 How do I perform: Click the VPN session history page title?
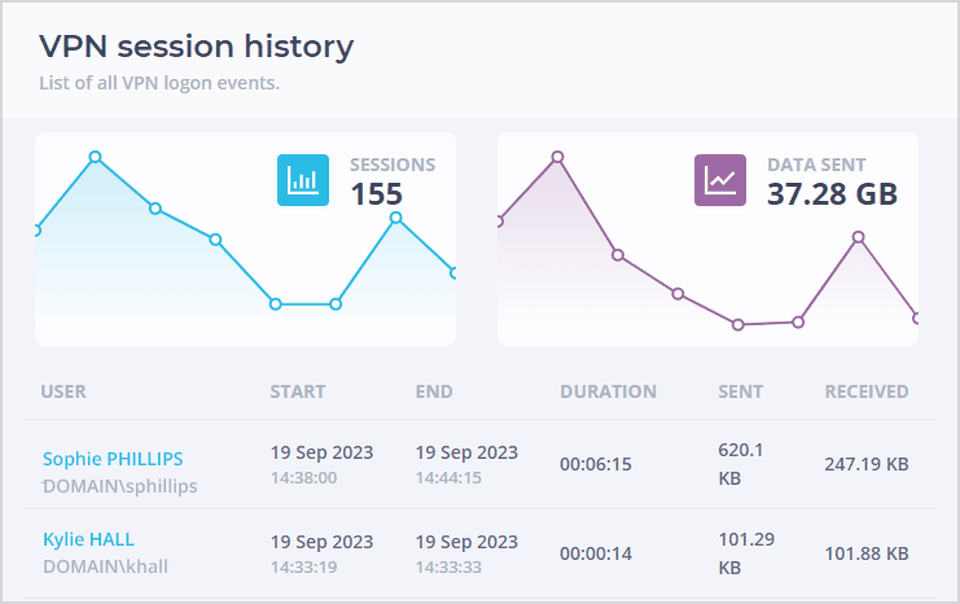[x=196, y=46]
